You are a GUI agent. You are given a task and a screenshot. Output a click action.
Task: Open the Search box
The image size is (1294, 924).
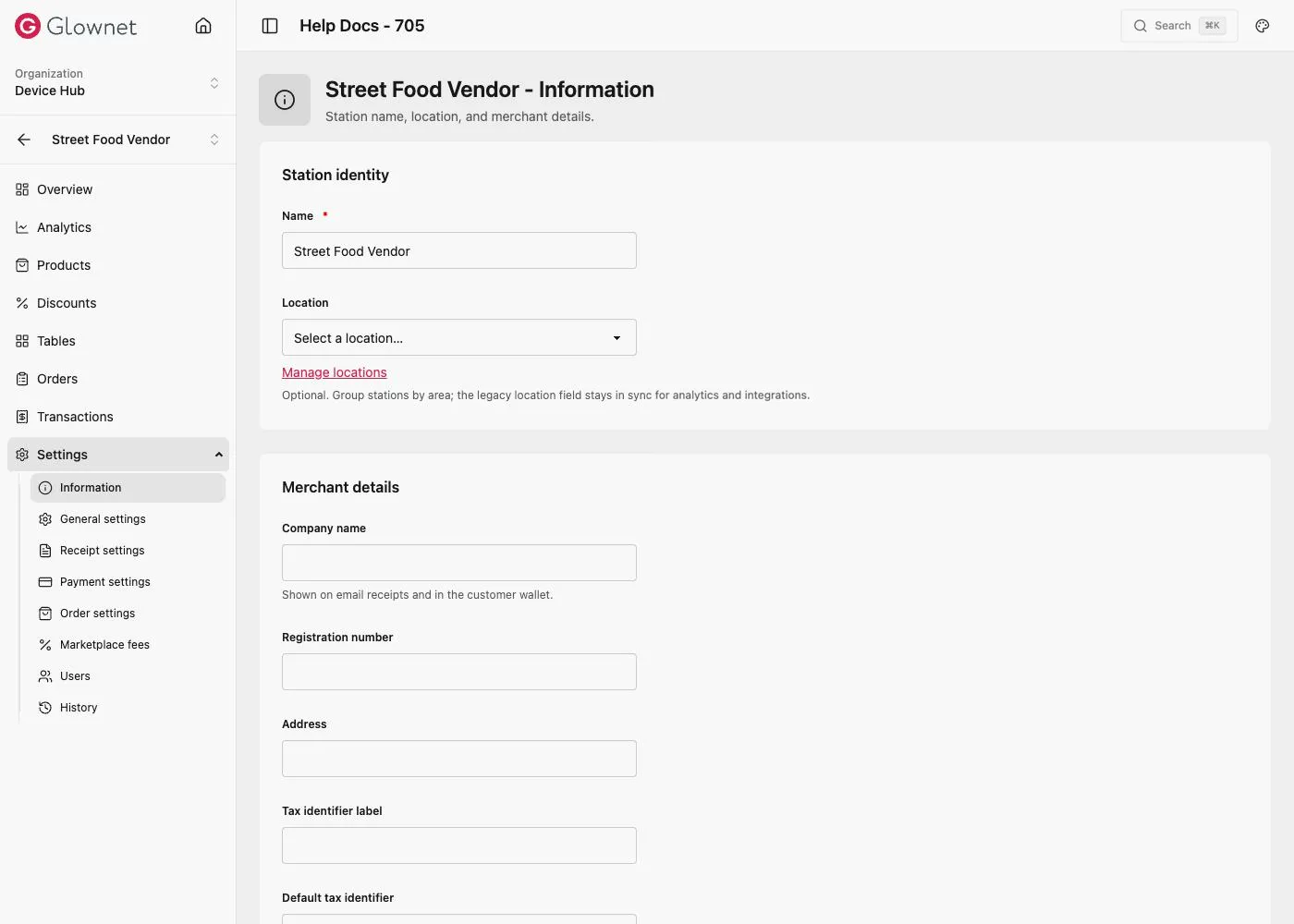(1179, 26)
